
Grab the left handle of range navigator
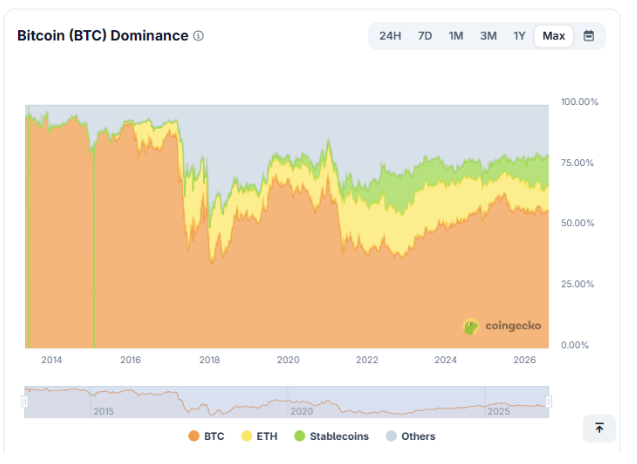coord(24,402)
